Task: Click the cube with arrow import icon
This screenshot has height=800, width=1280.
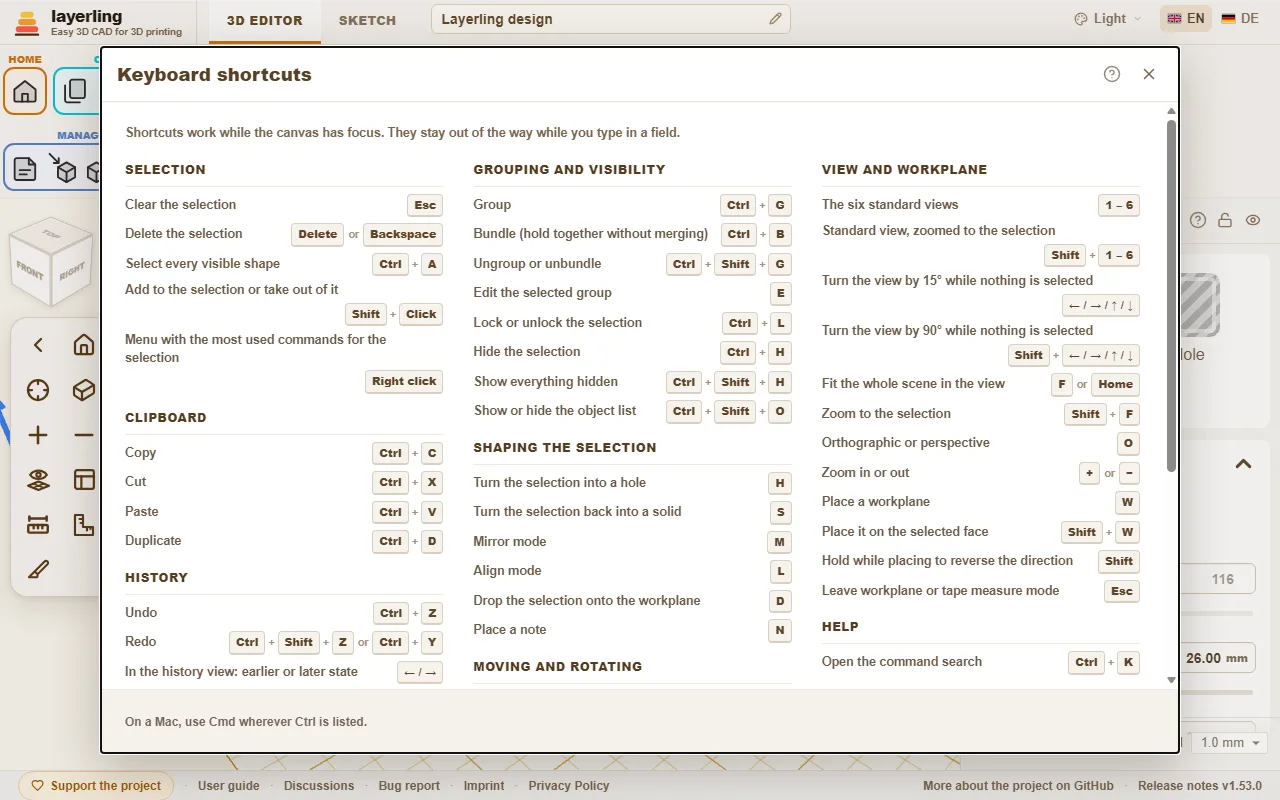Action: [x=64, y=169]
